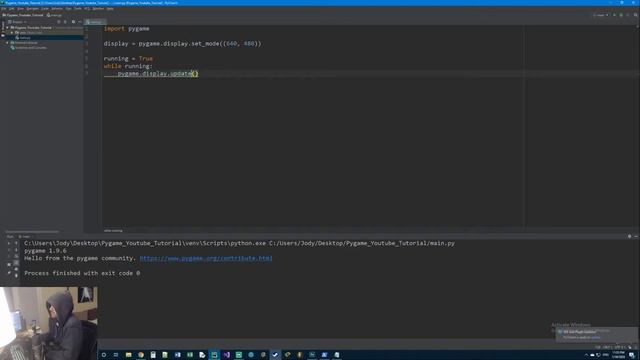Open Project panel settings gear
The height and width of the screenshot is (360, 640).
[73, 22]
